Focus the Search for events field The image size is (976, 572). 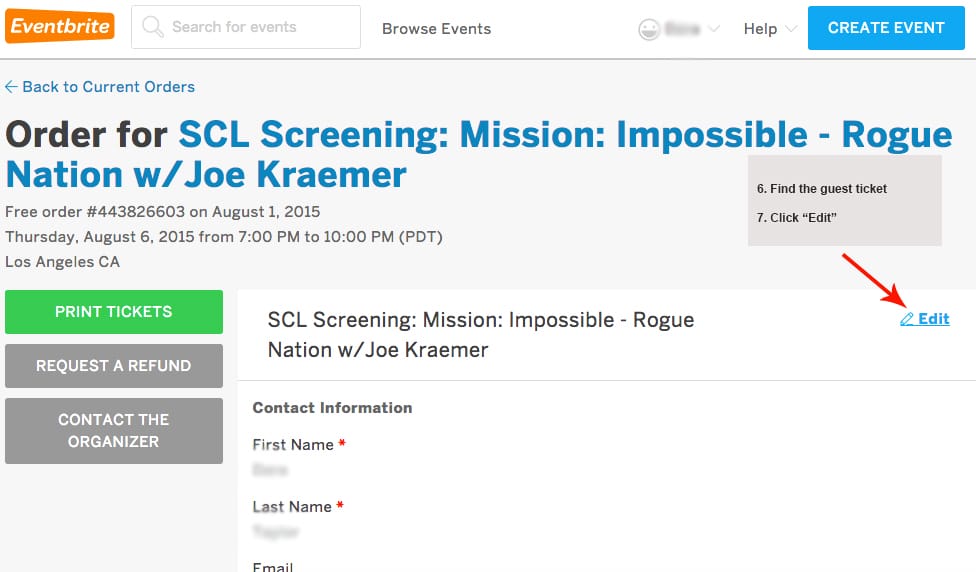click(x=260, y=27)
